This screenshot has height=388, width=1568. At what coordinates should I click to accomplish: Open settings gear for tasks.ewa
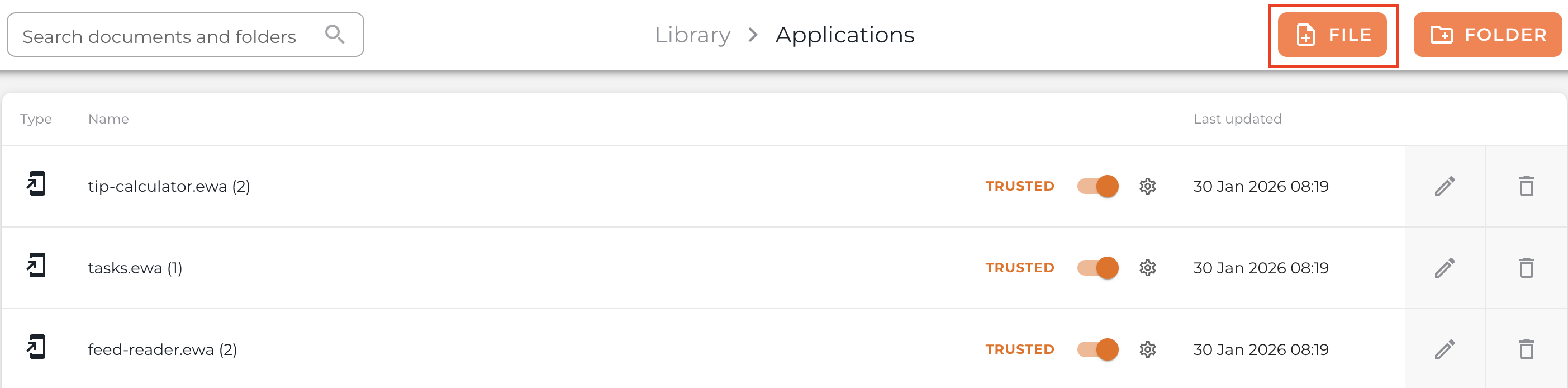1147,268
